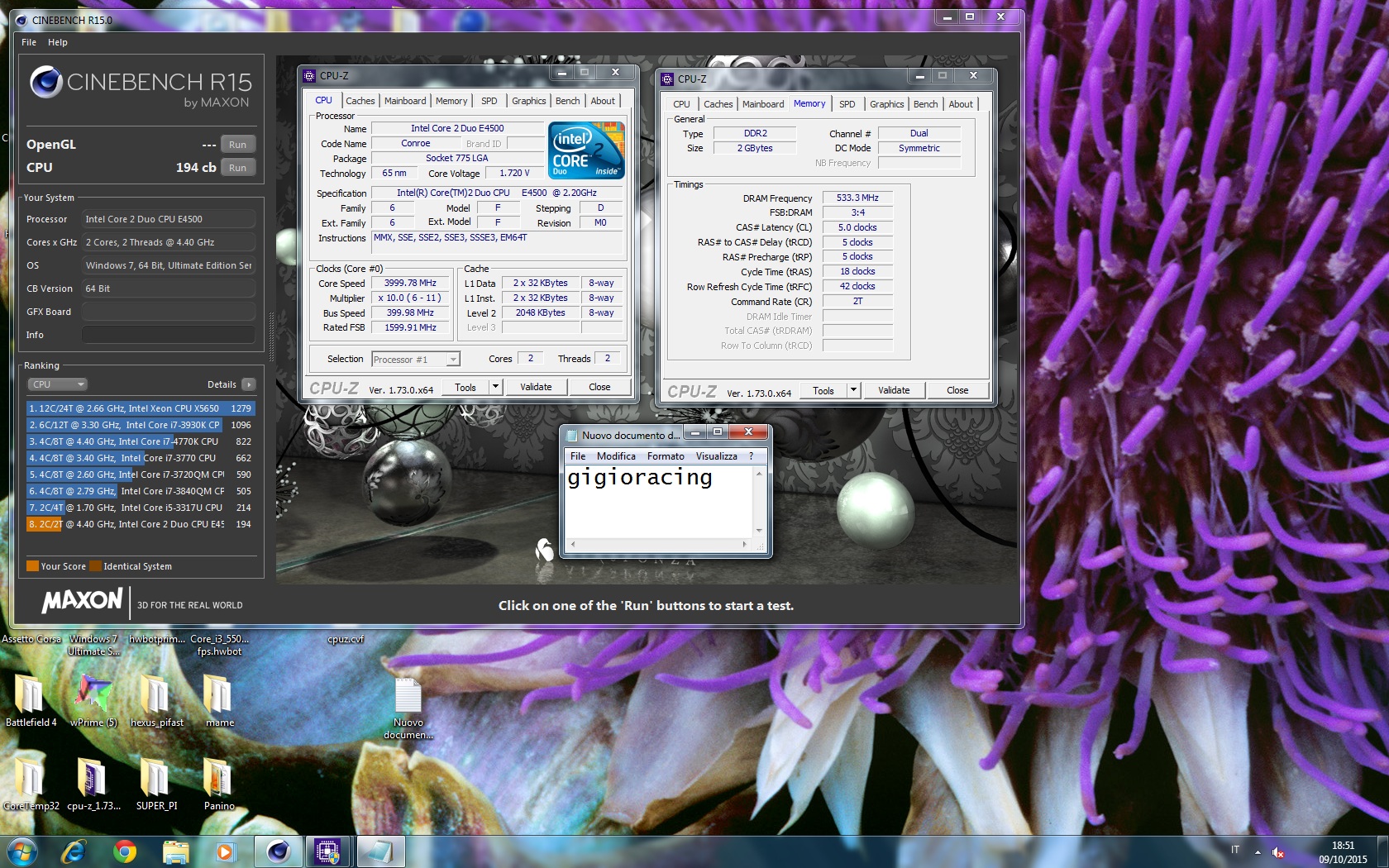Screen dimensions: 1389x868
Task: Open Windows Explorer taskbar icon
Action: 175,851
